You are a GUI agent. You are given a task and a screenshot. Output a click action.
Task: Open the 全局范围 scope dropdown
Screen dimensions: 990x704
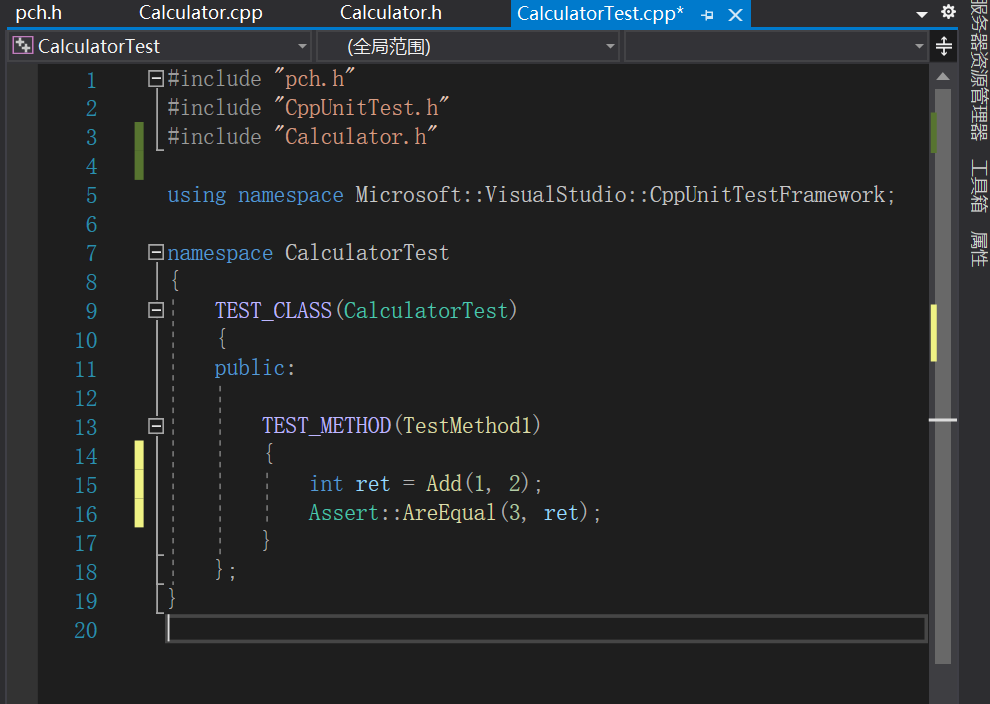pyautogui.click(x=468, y=46)
